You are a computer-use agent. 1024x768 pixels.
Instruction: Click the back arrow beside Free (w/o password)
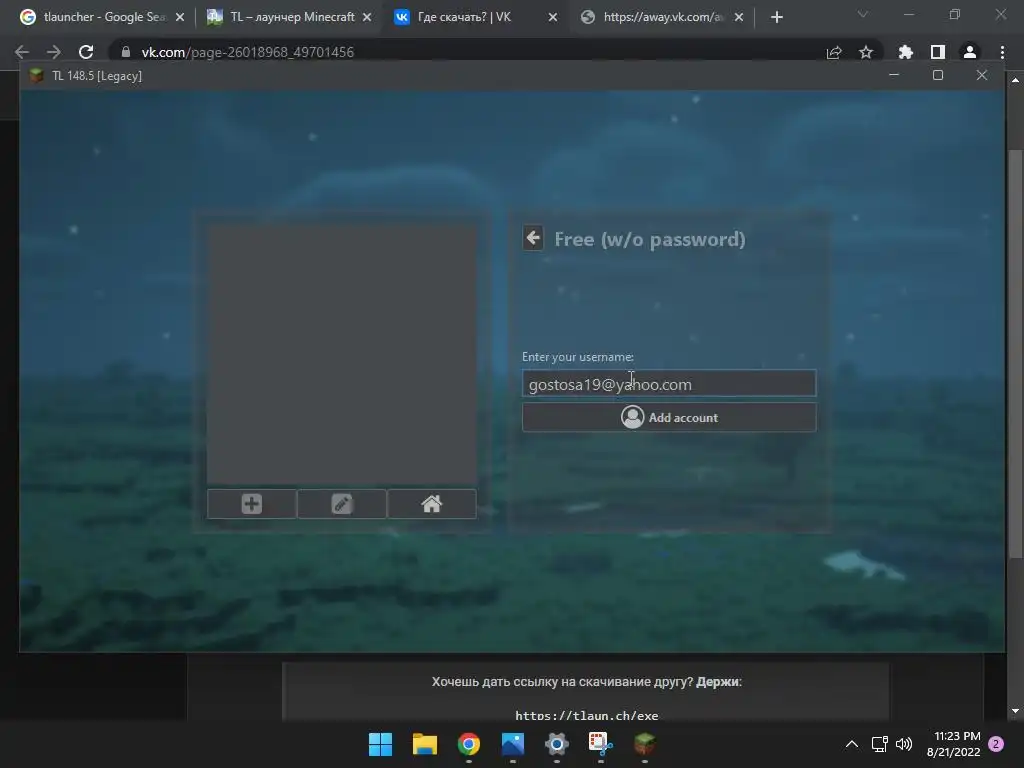pyautogui.click(x=533, y=238)
